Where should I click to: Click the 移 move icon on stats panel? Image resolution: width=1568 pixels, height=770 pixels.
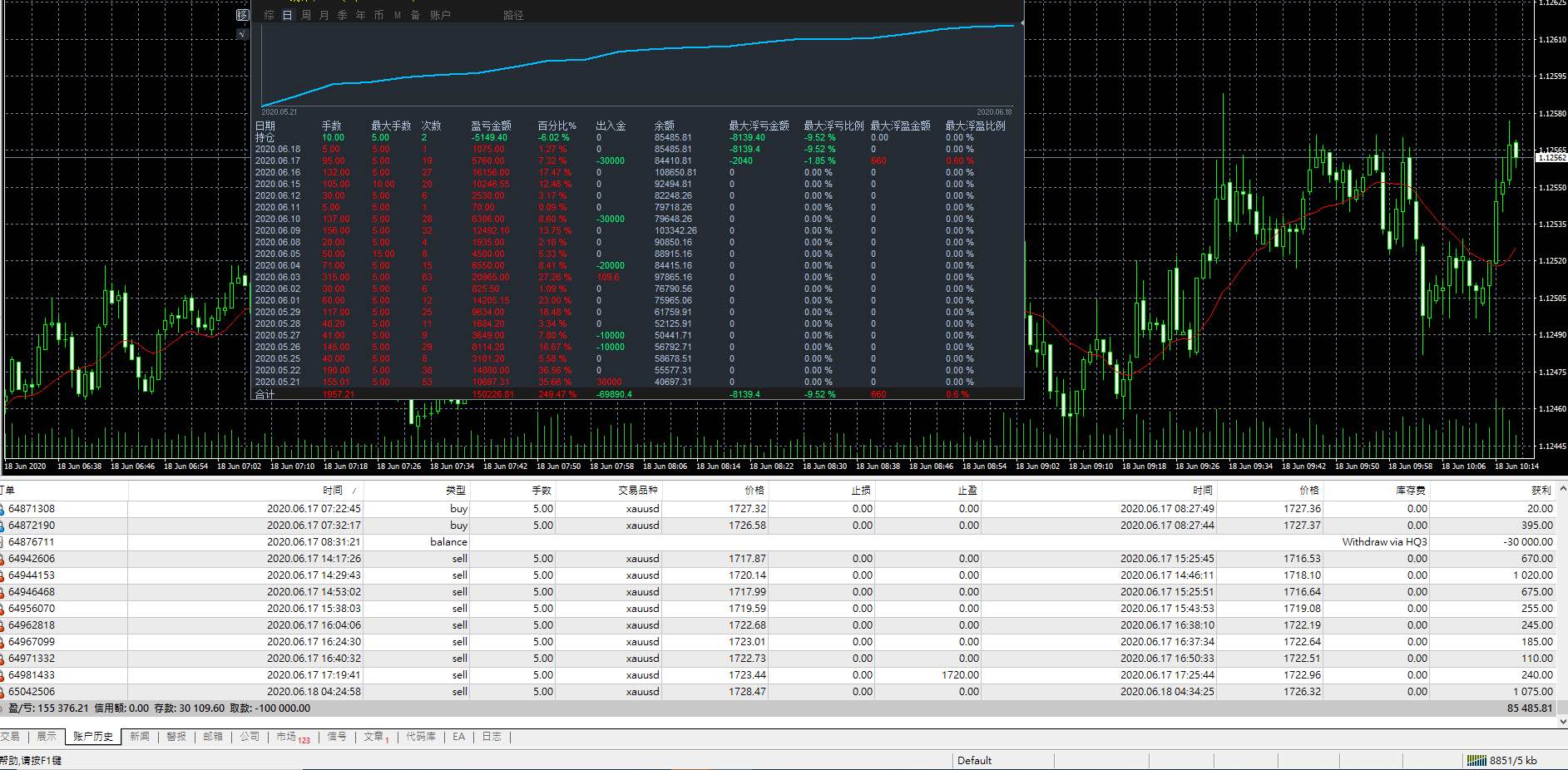click(x=242, y=15)
